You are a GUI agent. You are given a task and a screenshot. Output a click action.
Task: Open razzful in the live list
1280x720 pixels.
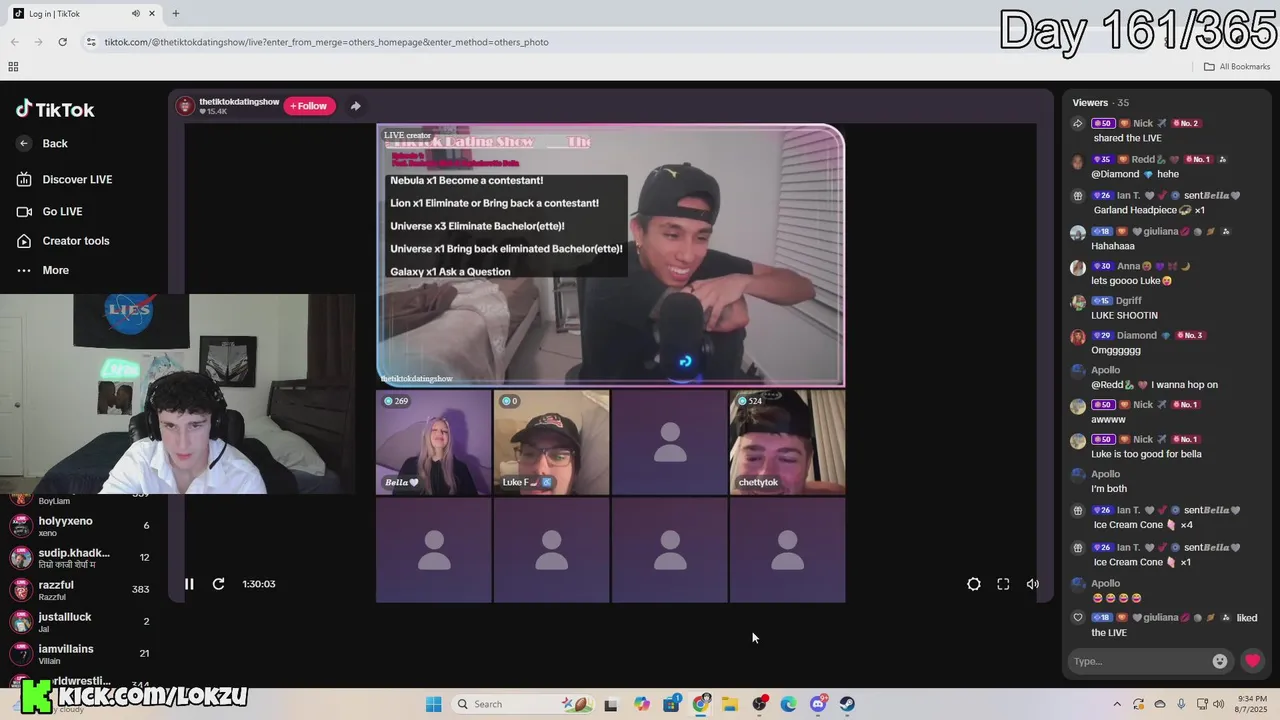tap(80, 590)
